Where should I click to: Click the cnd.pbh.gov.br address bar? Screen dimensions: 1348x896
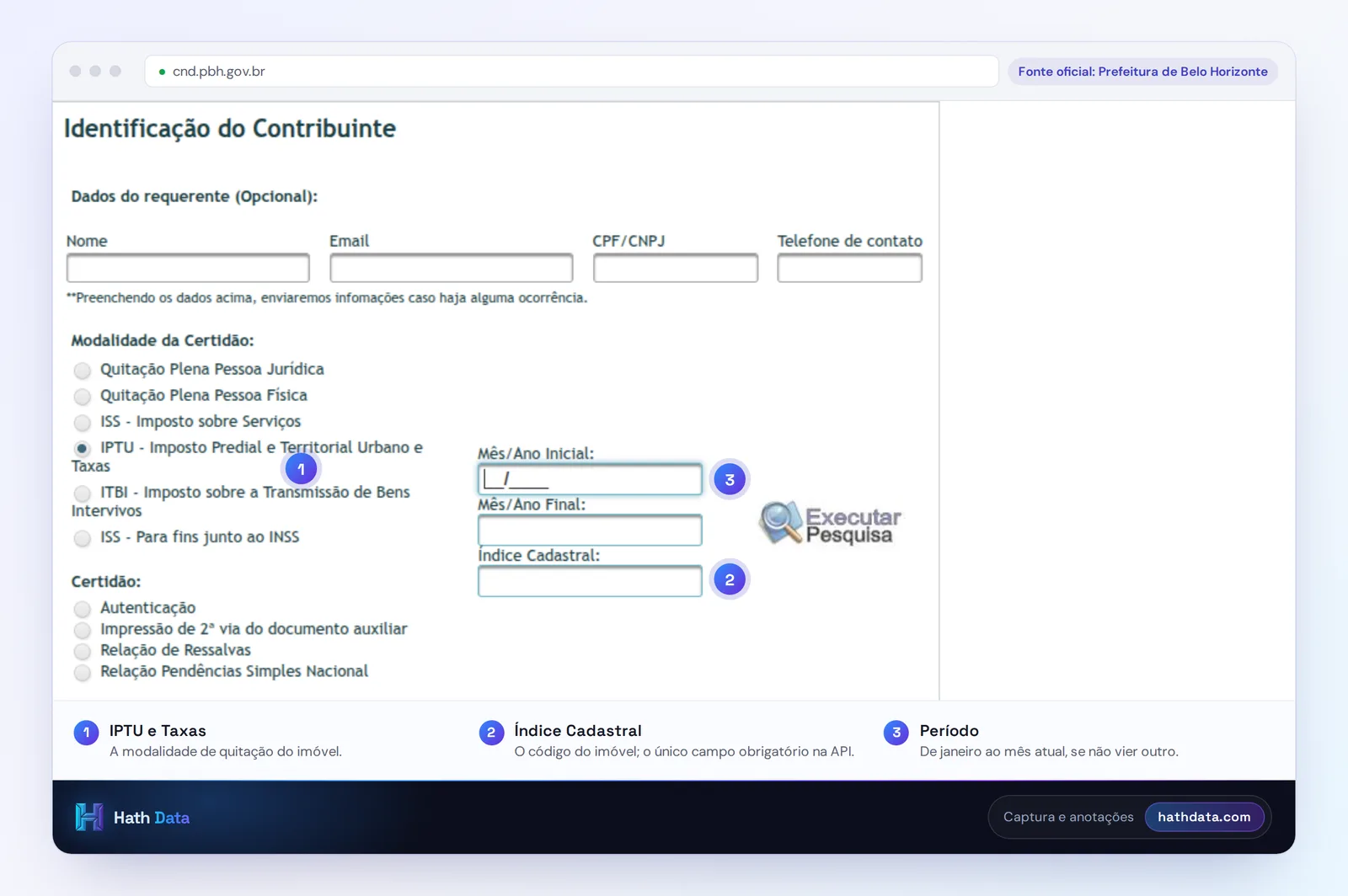[x=571, y=72]
